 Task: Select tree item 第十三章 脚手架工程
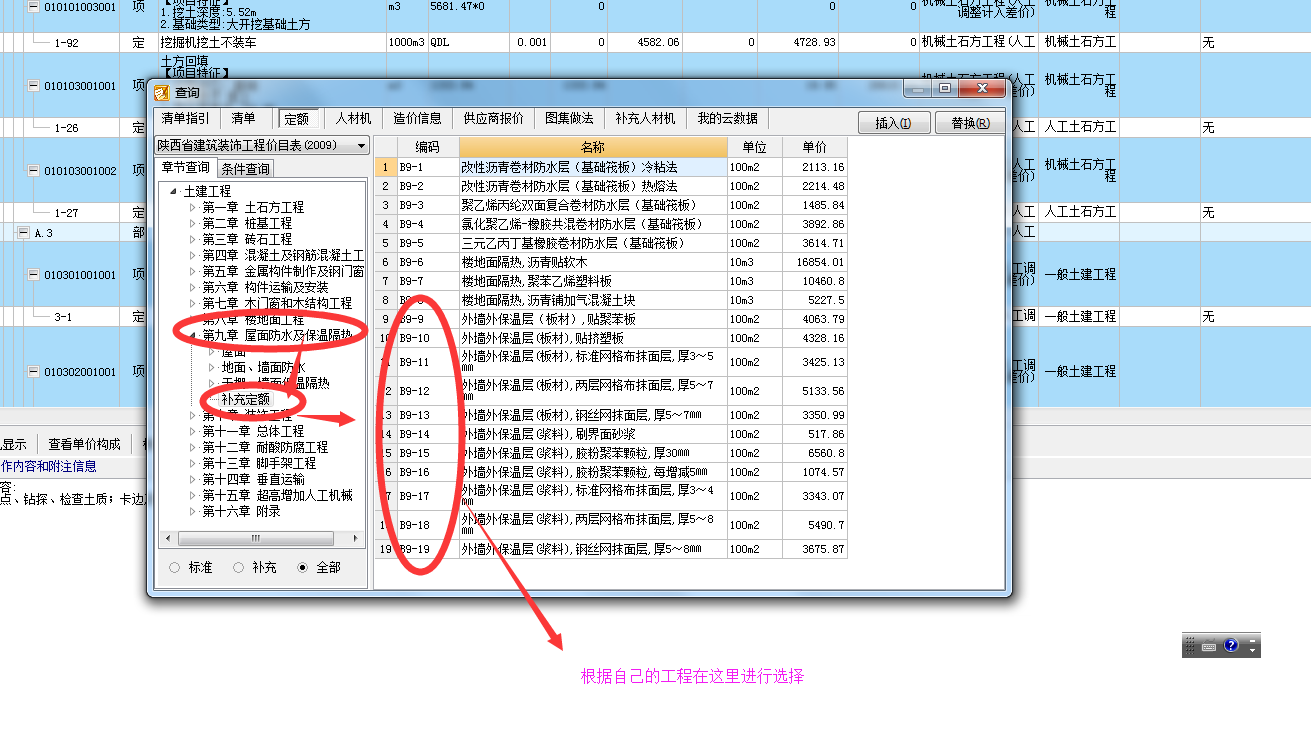tap(259, 463)
